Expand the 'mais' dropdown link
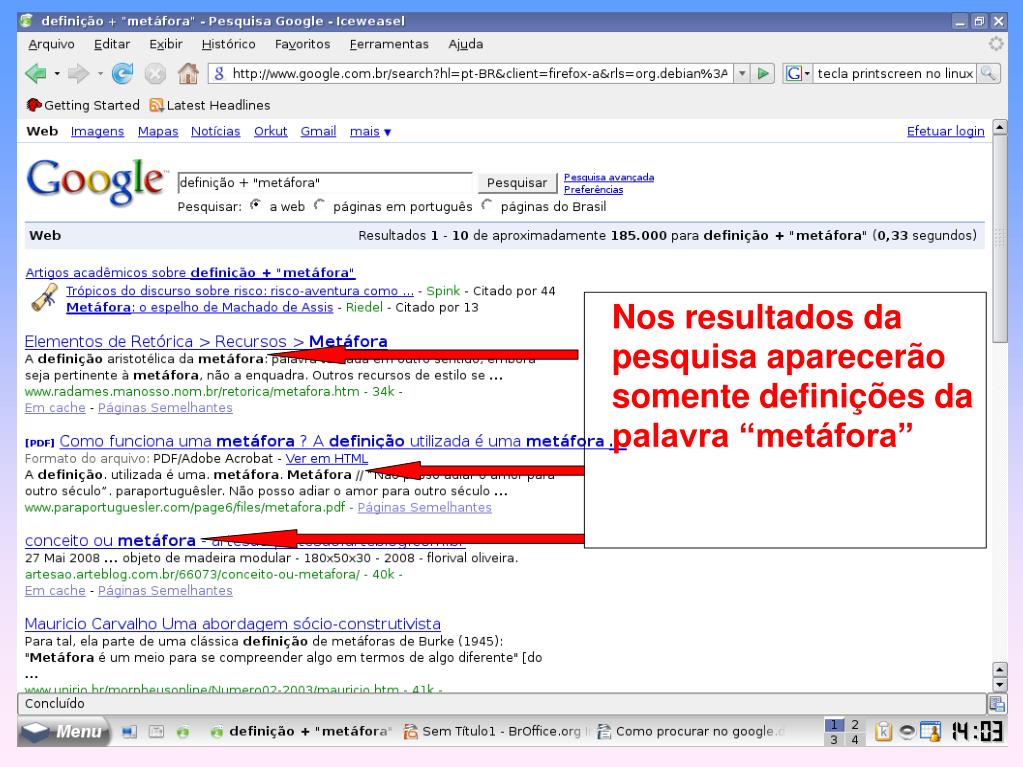This screenshot has height=767, width=1023. pyautogui.click(x=370, y=132)
